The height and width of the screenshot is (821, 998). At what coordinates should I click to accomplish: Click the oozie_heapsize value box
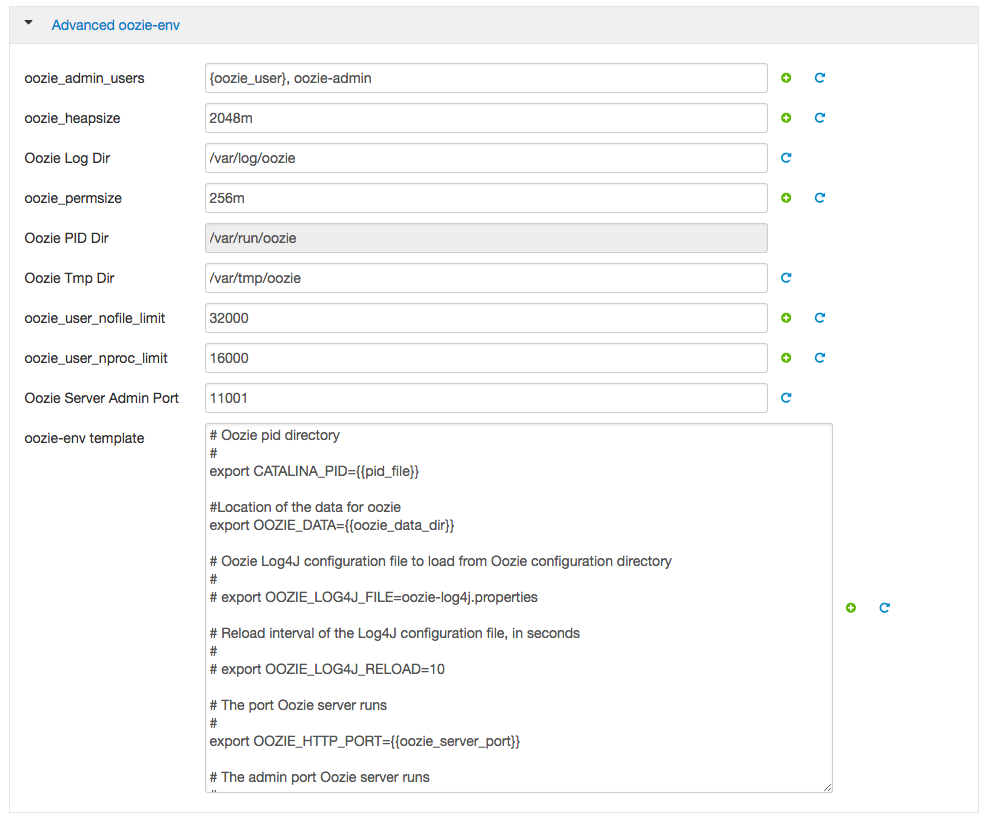coord(486,118)
